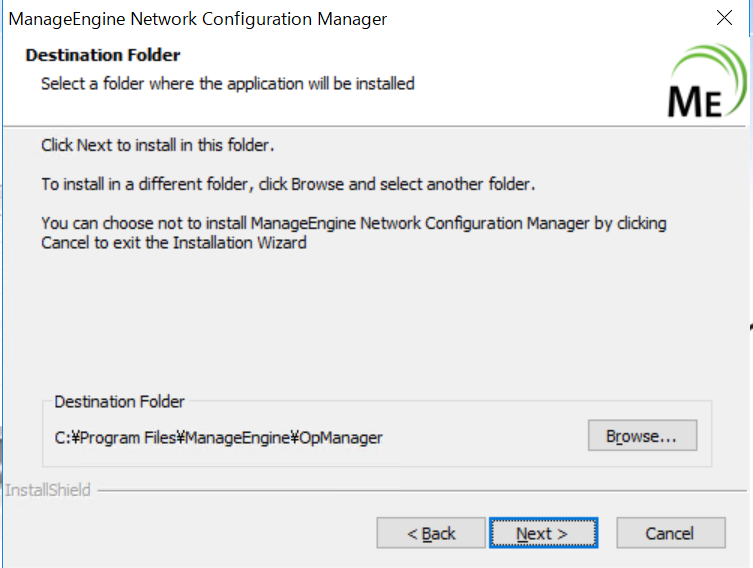Screen dimensions: 753x568
Task: Click the bold Destination Folder heading
Action: 102,55
